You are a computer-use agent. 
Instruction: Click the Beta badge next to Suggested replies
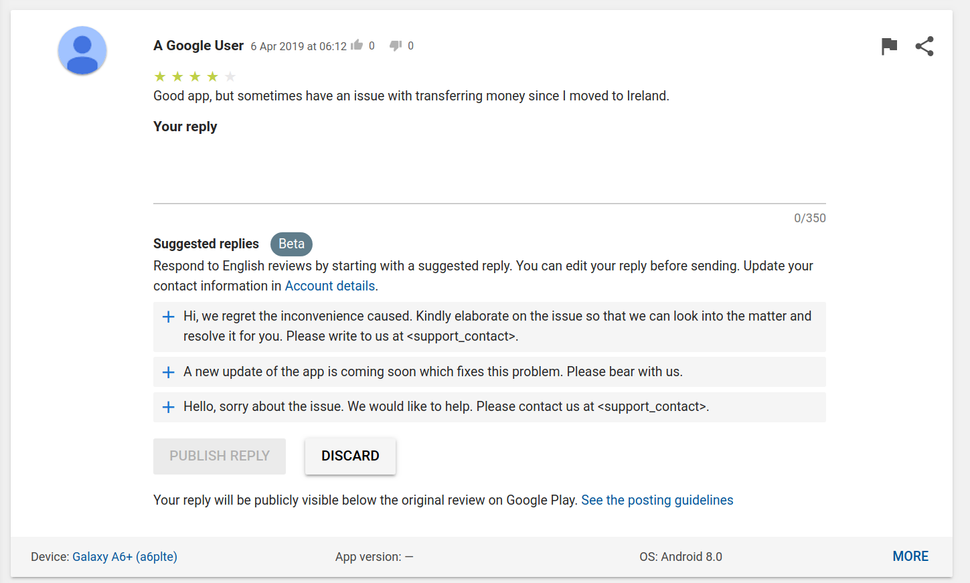tap(291, 243)
